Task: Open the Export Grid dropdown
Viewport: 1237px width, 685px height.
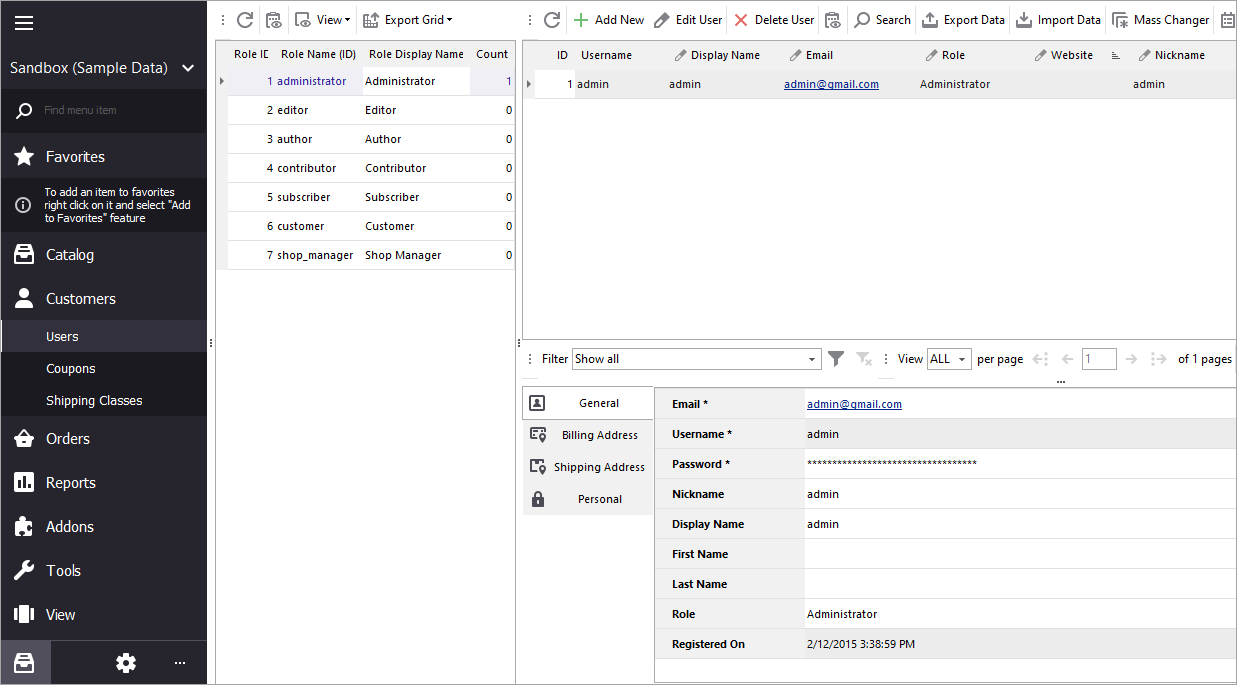Action: [407, 20]
